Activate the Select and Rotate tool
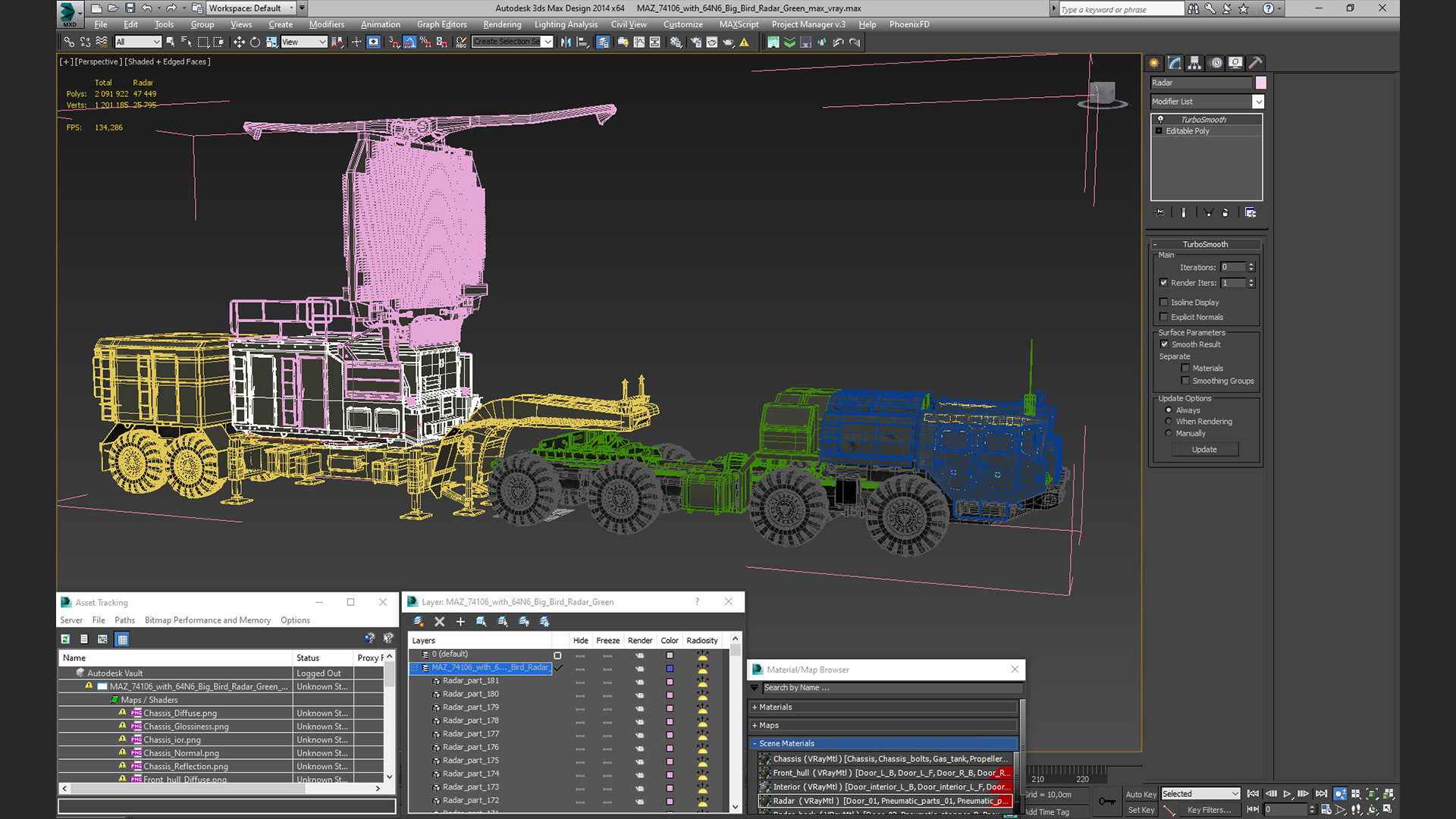This screenshot has width=1456, height=819. (255, 42)
